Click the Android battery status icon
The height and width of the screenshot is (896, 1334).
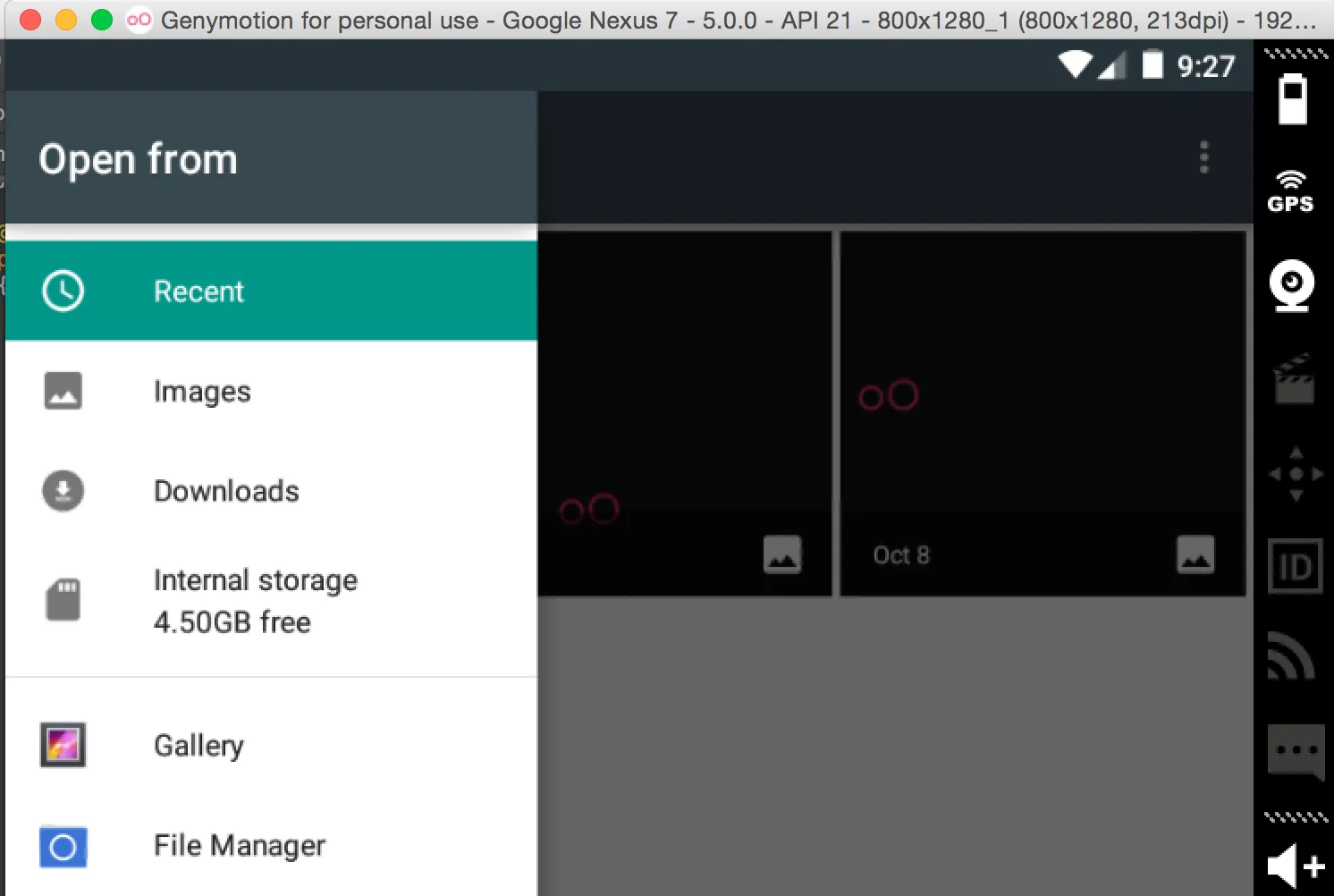click(1153, 64)
